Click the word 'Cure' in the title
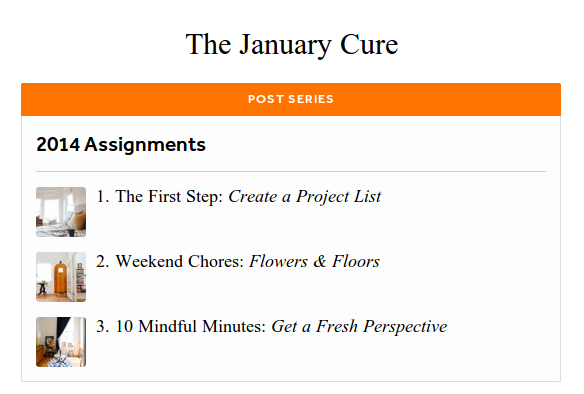The width and height of the screenshot is (584, 394). click(369, 44)
